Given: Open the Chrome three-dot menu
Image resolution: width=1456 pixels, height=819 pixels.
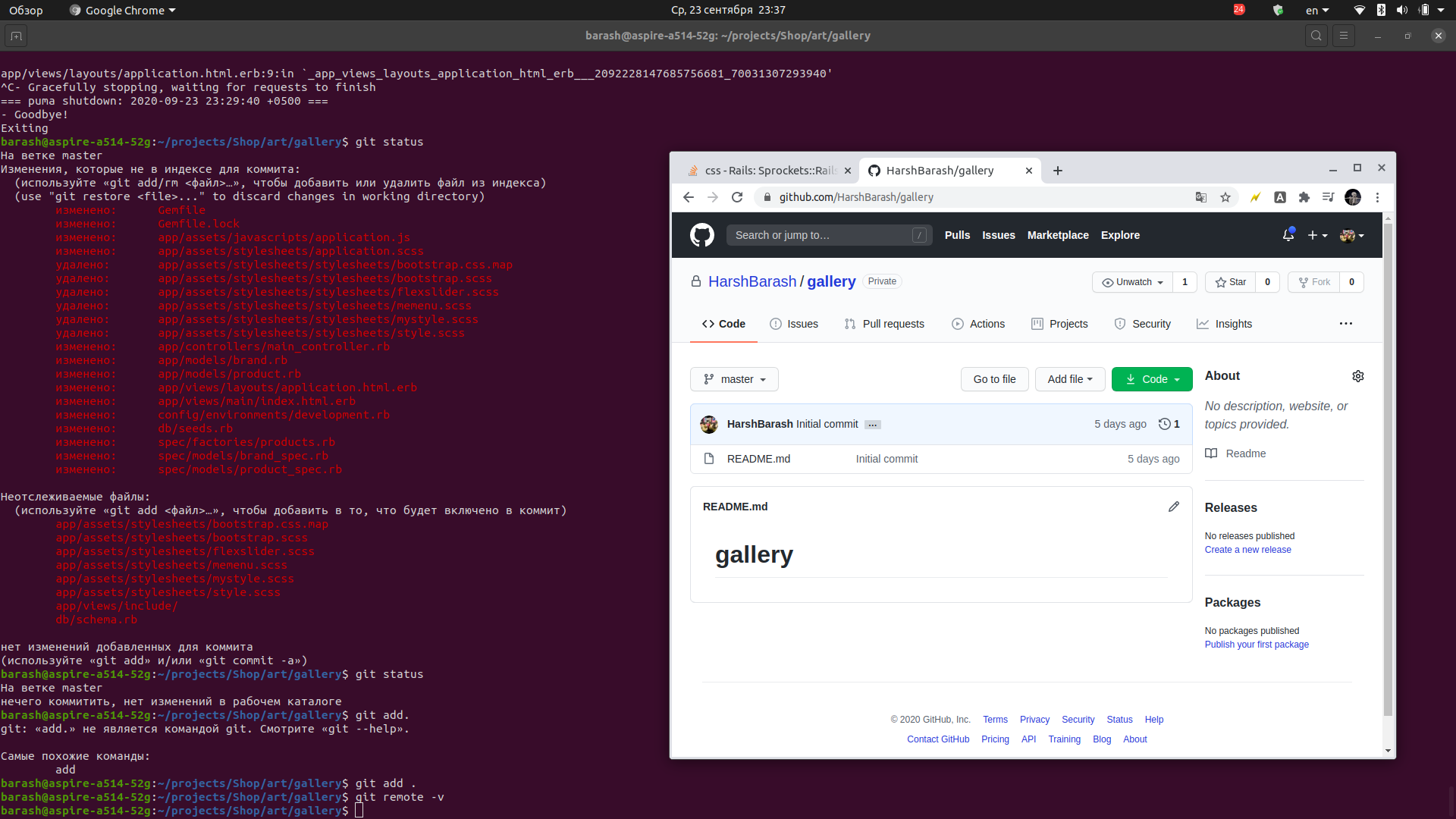Looking at the screenshot, I should coord(1377,197).
